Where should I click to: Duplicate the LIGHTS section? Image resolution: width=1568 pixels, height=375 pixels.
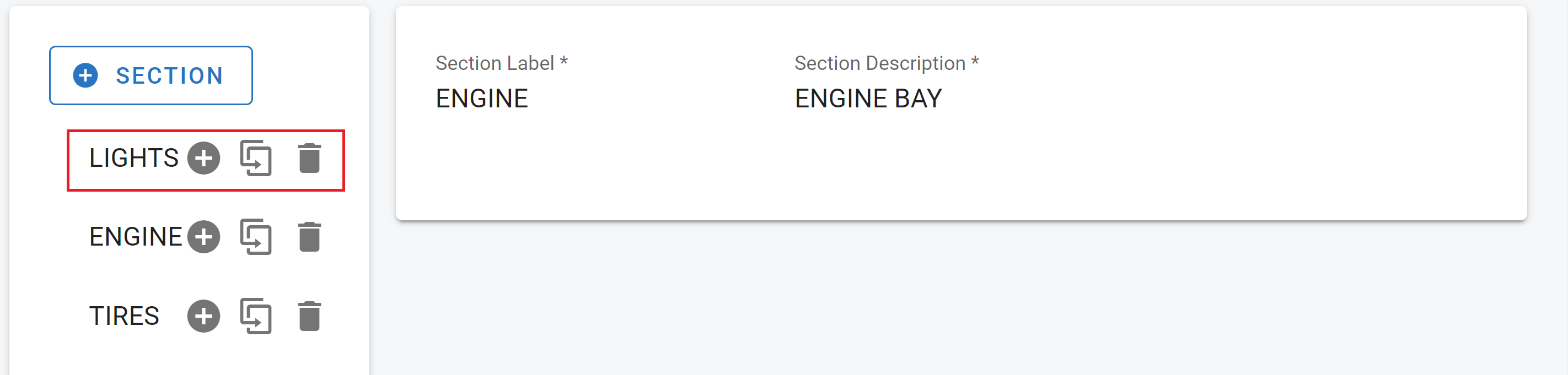click(256, 159)
